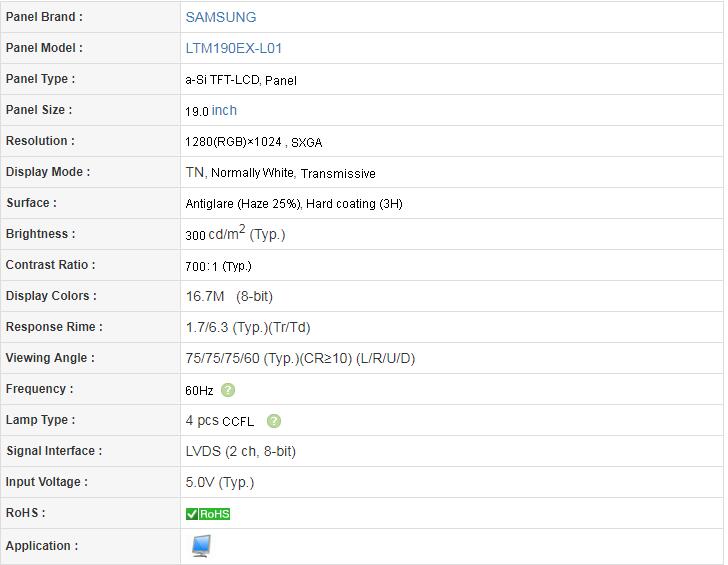This screenshot has width=728, height=565.
Task: Click the '60Hz' frequency value
Action: (199, 390)
